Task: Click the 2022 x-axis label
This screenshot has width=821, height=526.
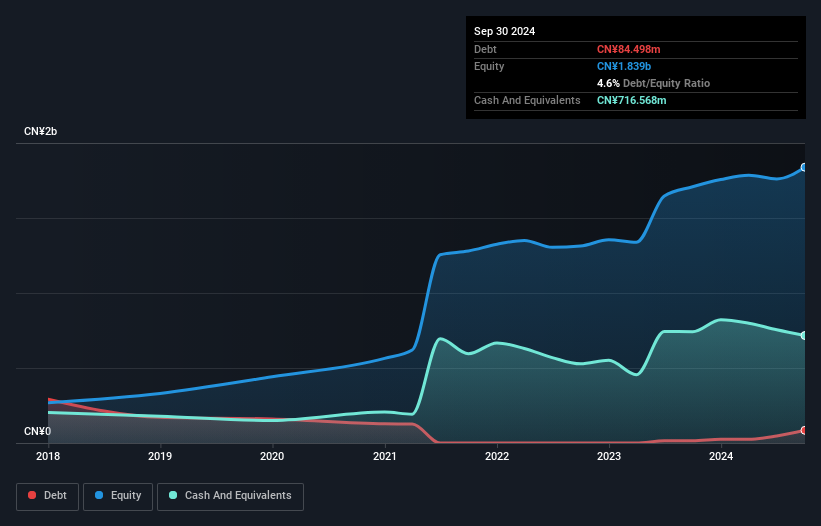Action: click(x=497, y=456)
